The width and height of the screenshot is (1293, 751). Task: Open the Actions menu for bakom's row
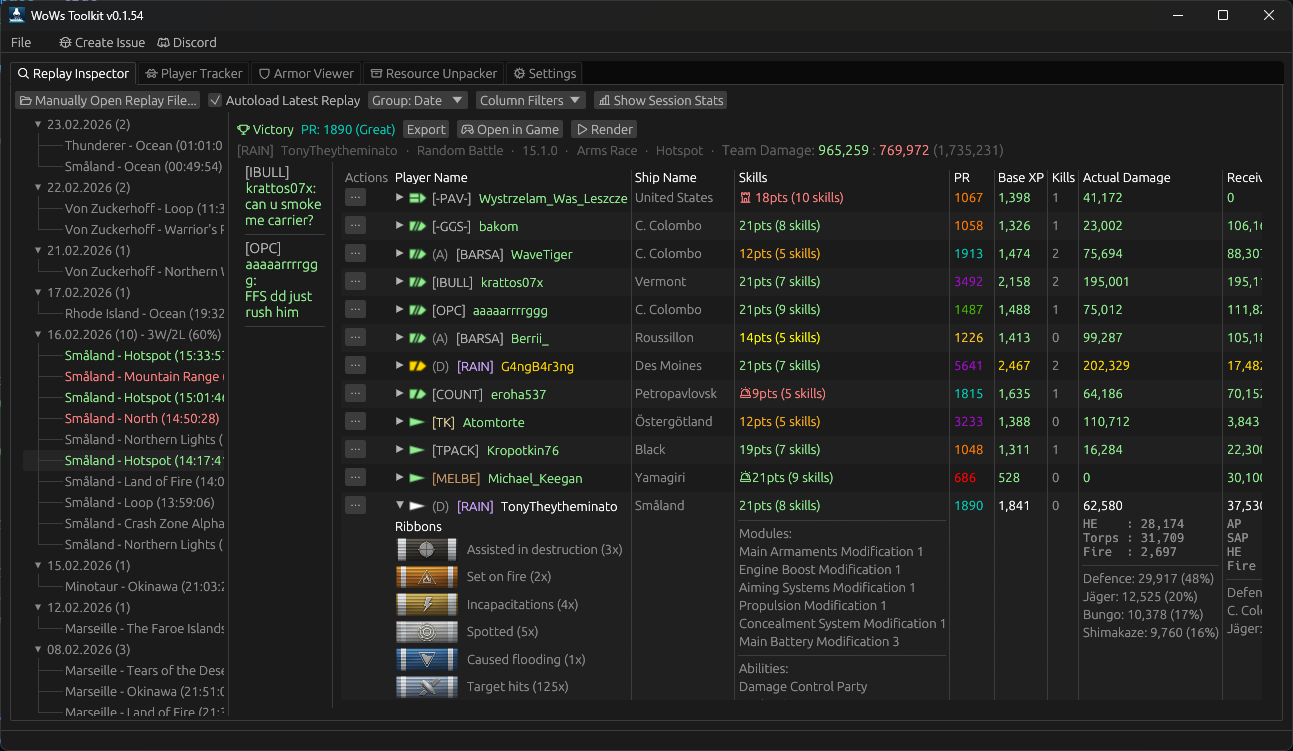click(355, 225)
